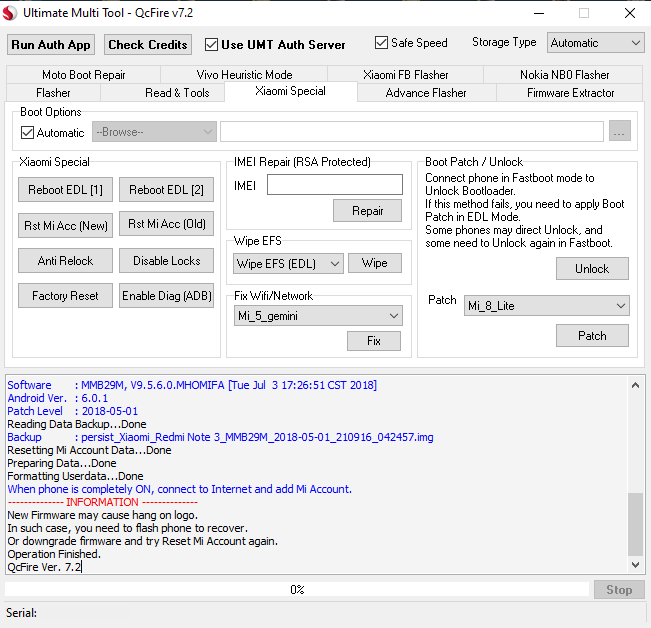
Task: Click the INFORMATION red header line
Action: 103,502
